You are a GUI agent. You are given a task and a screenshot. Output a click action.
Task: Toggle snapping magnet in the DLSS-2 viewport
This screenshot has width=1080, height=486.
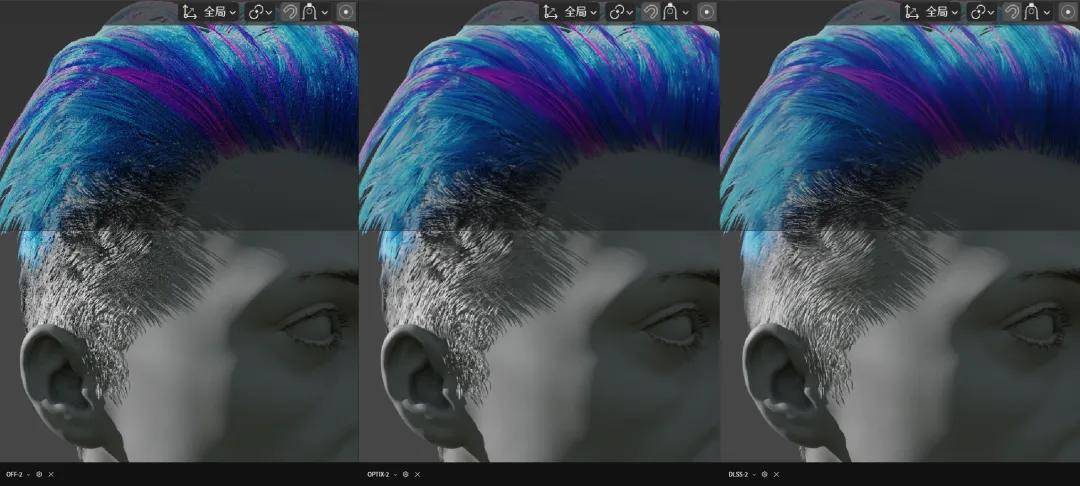(x=1010, y=12)
